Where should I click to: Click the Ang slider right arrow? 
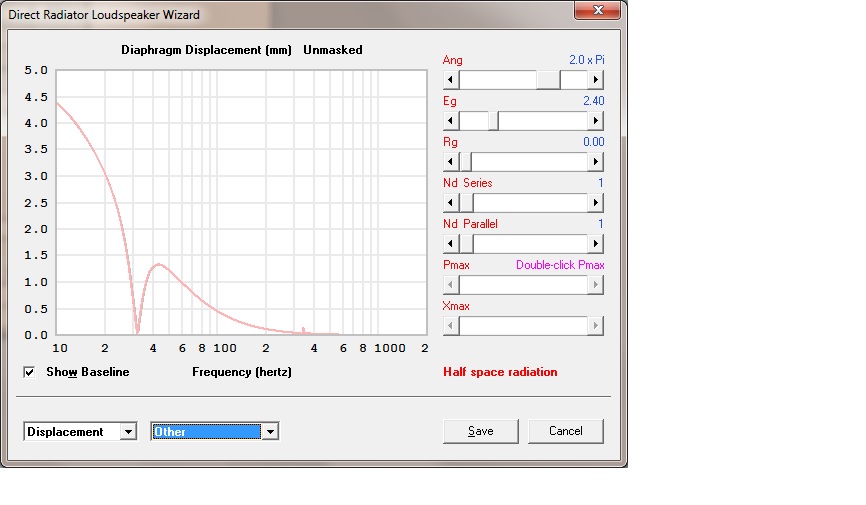tap(595, 80)
